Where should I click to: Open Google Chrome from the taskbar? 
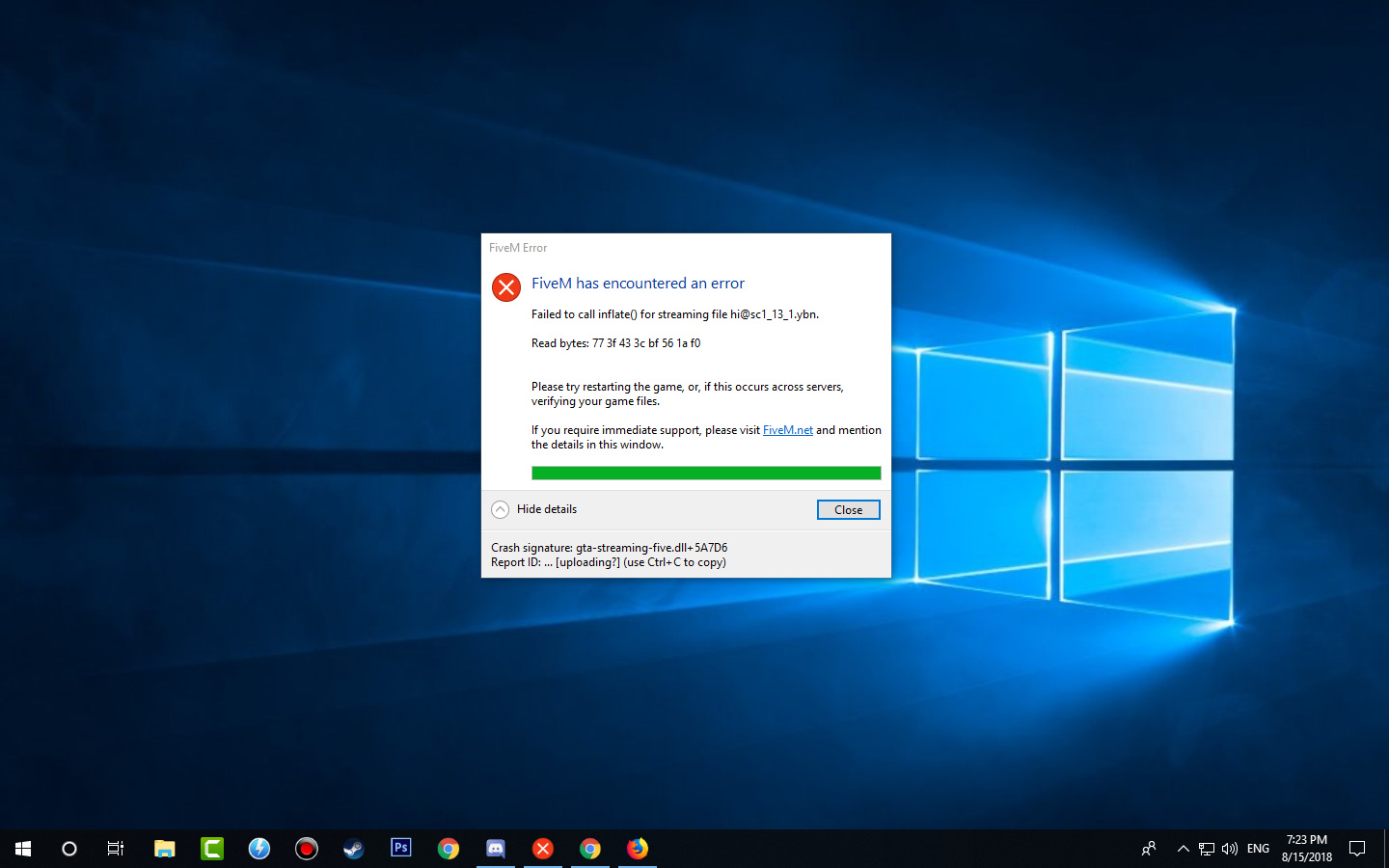[x=448, y=849]
